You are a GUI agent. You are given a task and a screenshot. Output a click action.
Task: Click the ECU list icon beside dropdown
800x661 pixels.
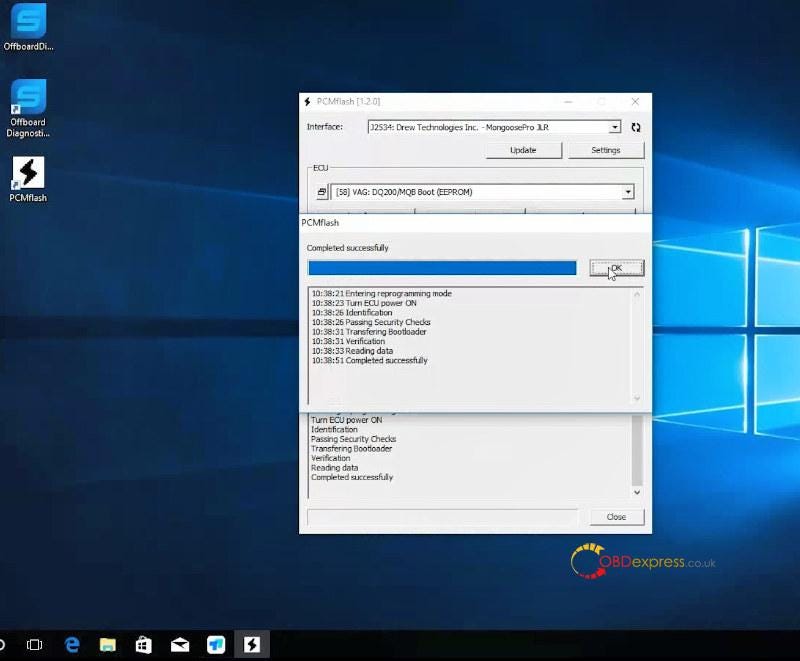321,192
